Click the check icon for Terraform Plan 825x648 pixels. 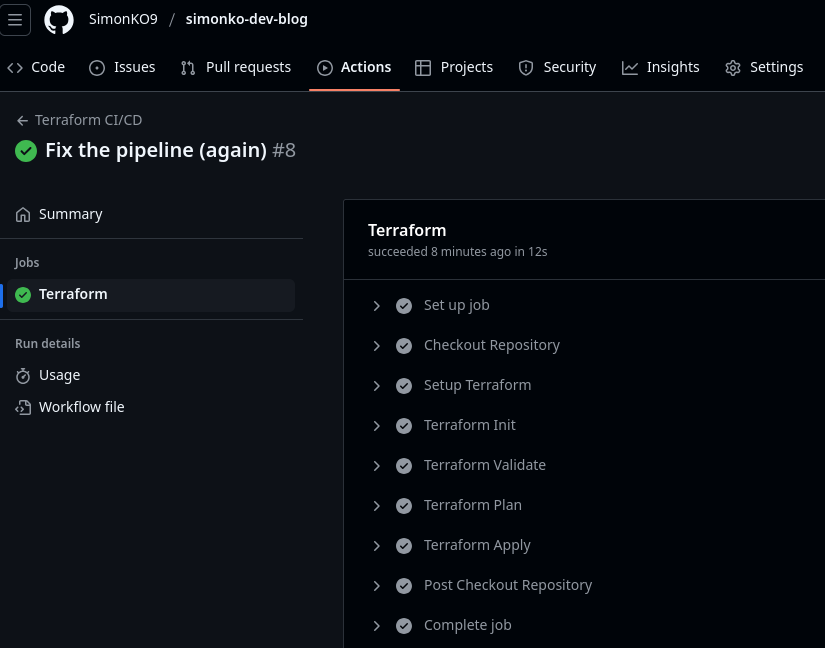pyautogui.click(x=404, y=505)
